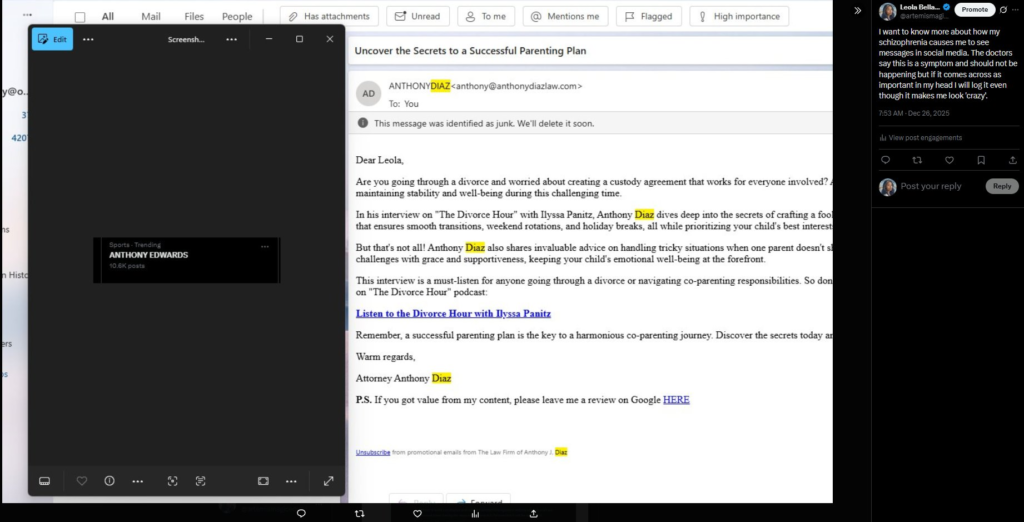
Task: Open the post's three-dot more menu
Action: (x=1014, y=10)
